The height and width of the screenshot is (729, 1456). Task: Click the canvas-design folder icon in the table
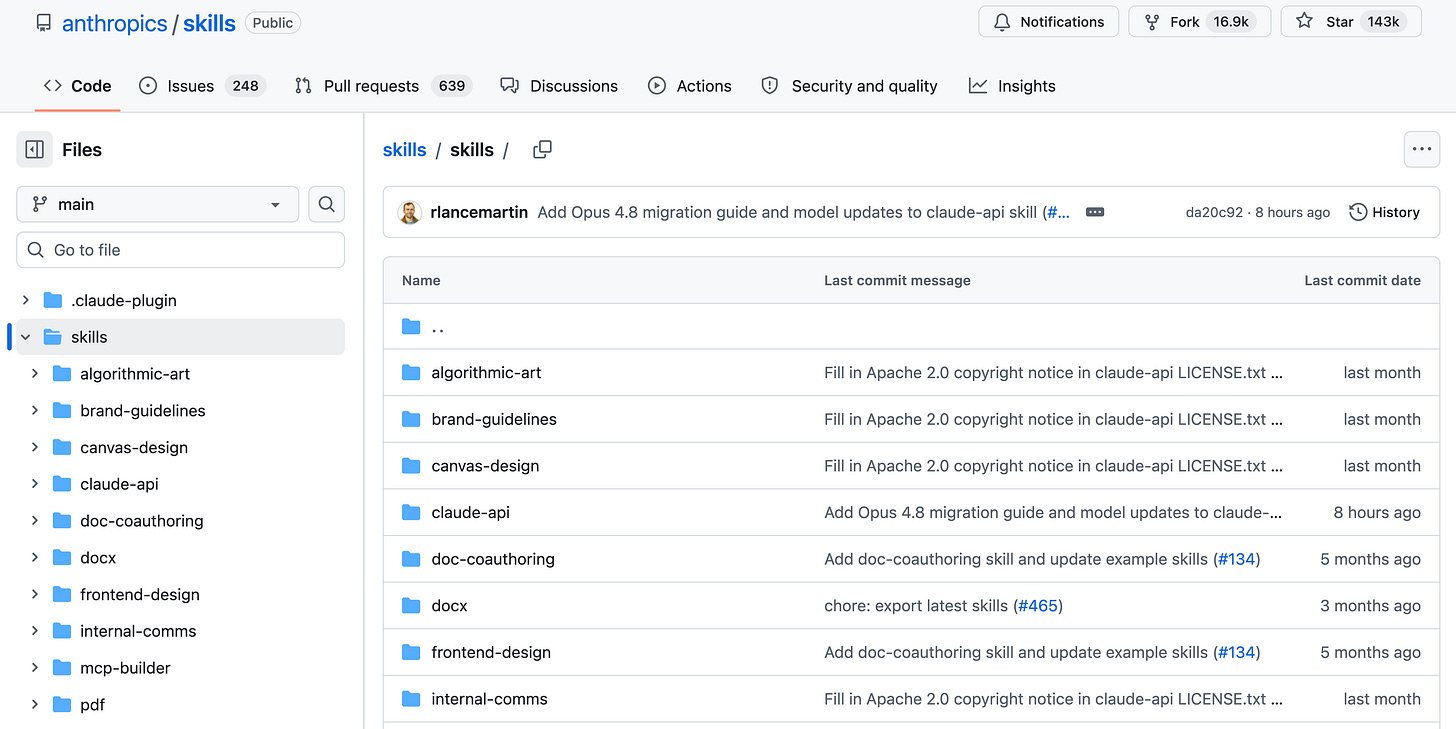coord(411,466)
